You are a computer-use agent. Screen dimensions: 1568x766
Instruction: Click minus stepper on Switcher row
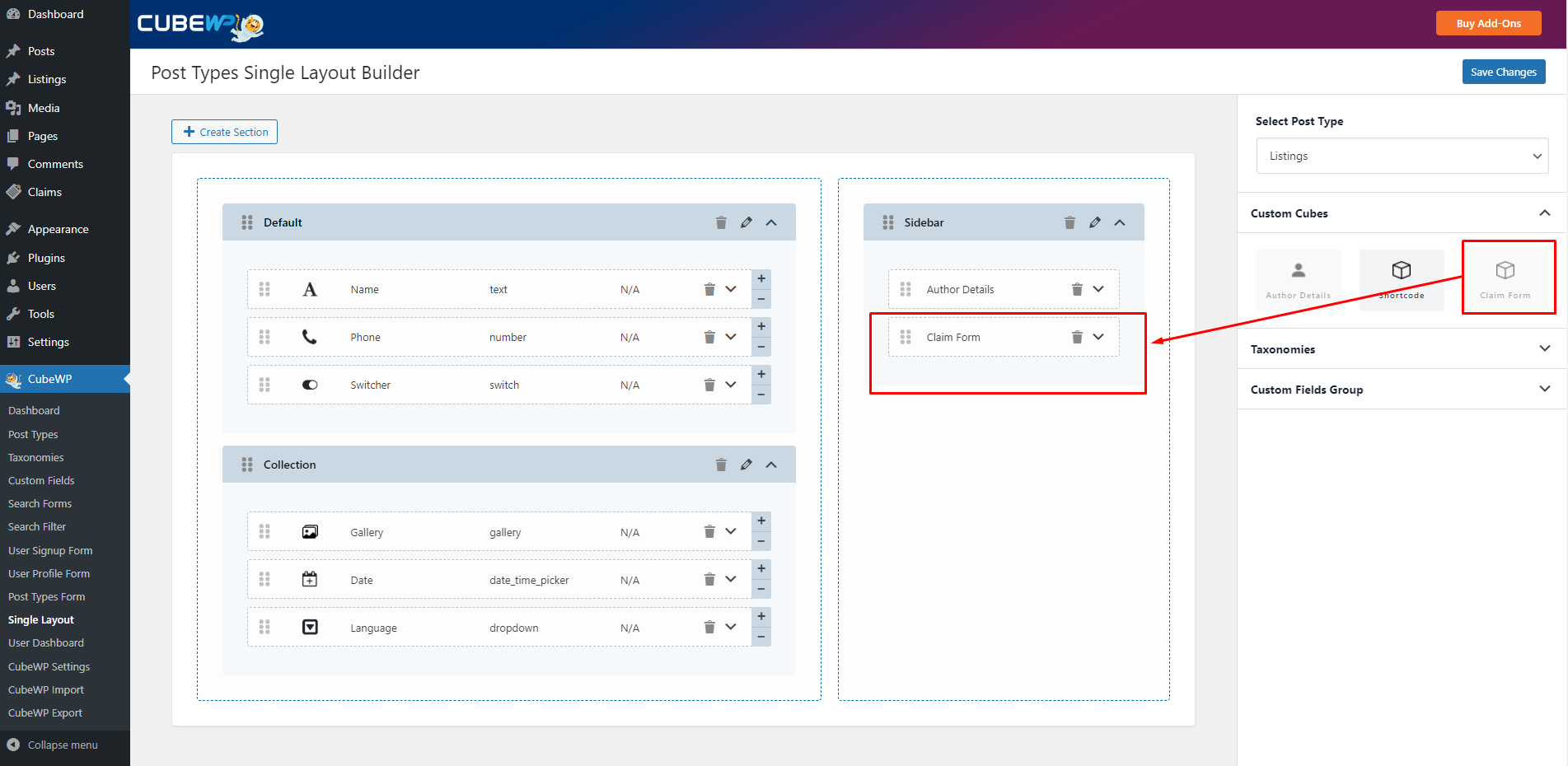point(761,395)
